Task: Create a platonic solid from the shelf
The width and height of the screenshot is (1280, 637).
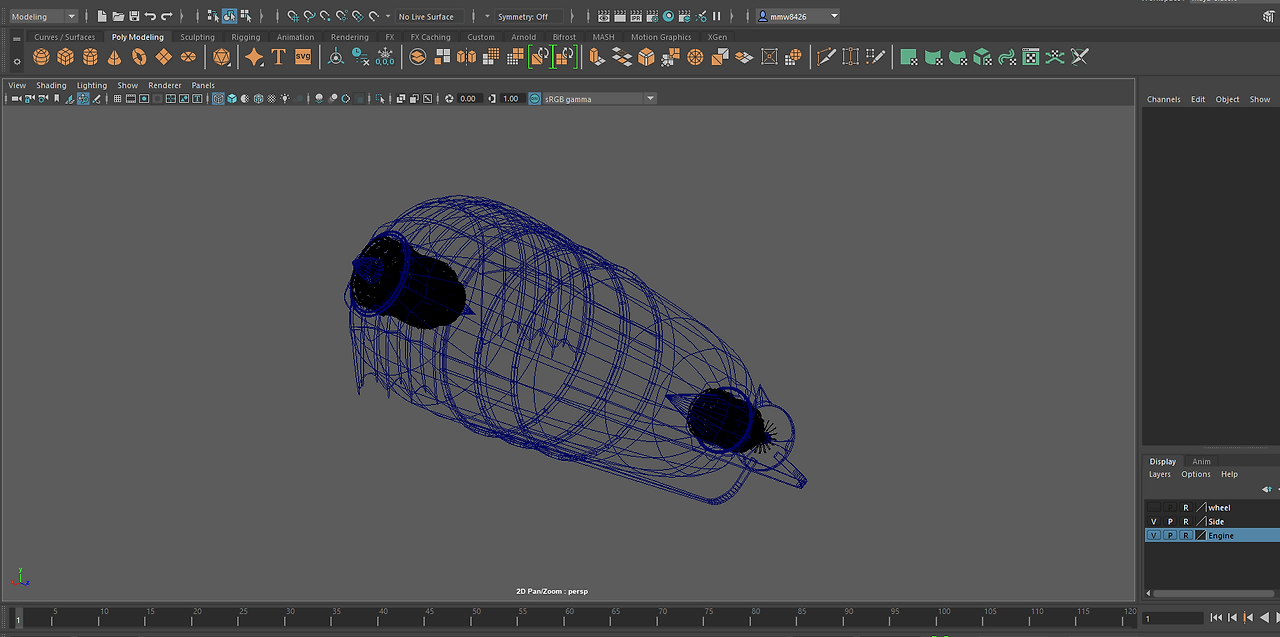Action: (x=221, y=57)
